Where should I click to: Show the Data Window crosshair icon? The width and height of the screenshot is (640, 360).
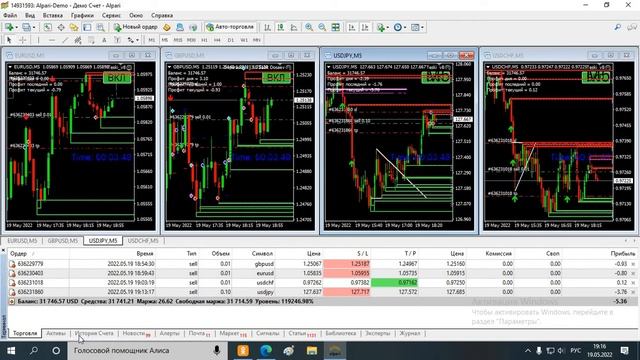[61, 27]
